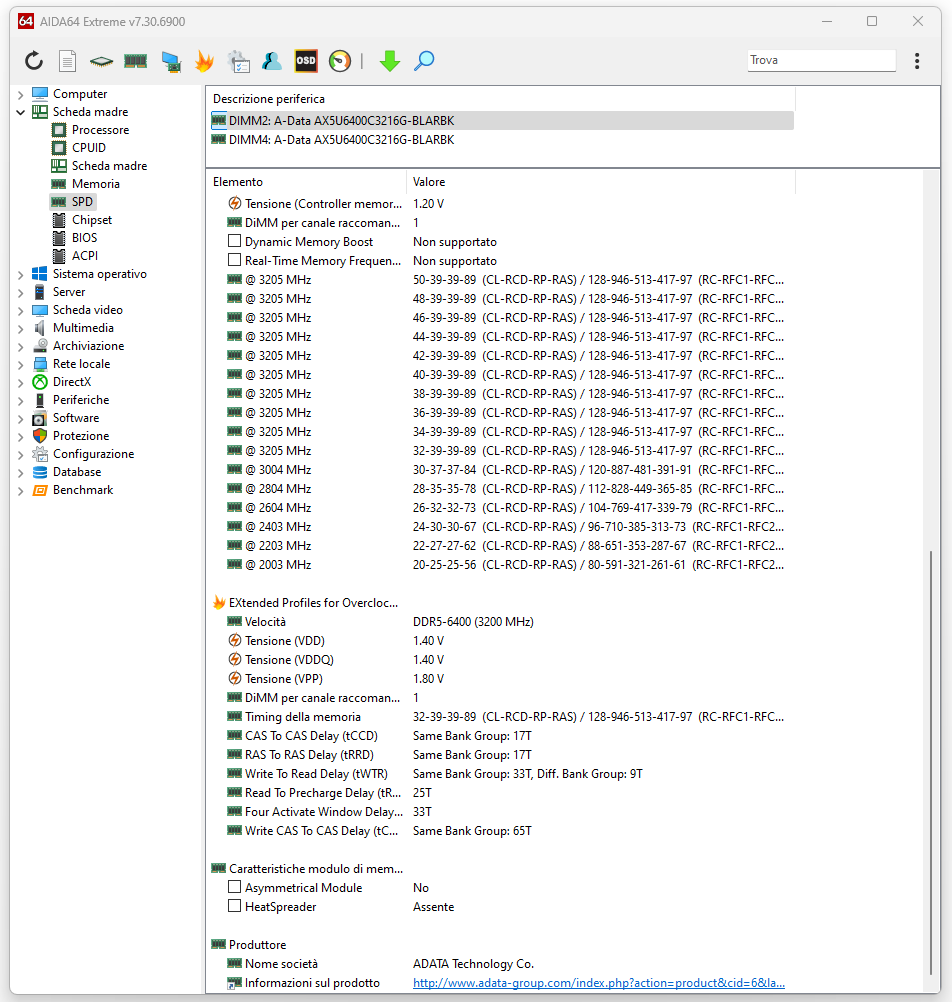Screen dimensions: 952x1002
Task: Open Benchmark in the tree
Action: click(x=83, y=489)
